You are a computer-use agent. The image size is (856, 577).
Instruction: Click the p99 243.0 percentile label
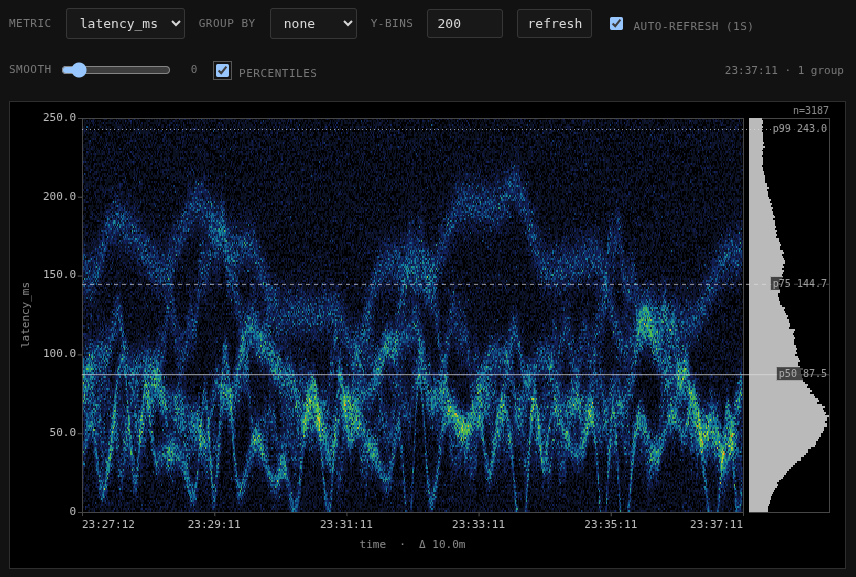click(x=799, y=128)
